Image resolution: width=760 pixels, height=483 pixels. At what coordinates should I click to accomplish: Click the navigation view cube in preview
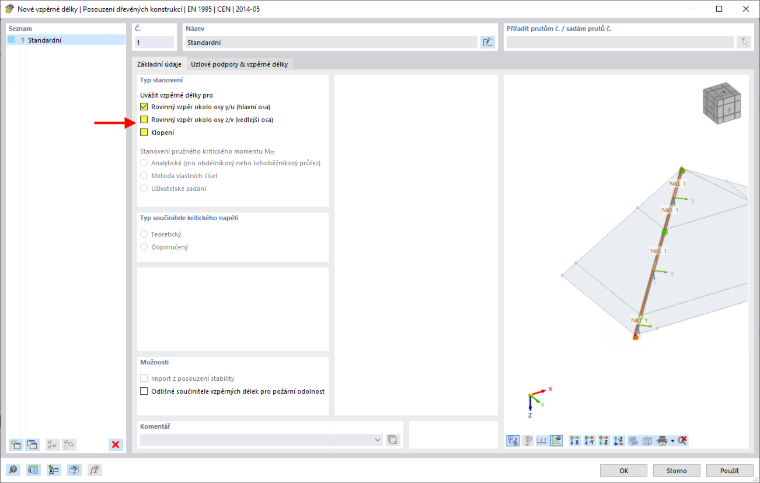(722, 102)
